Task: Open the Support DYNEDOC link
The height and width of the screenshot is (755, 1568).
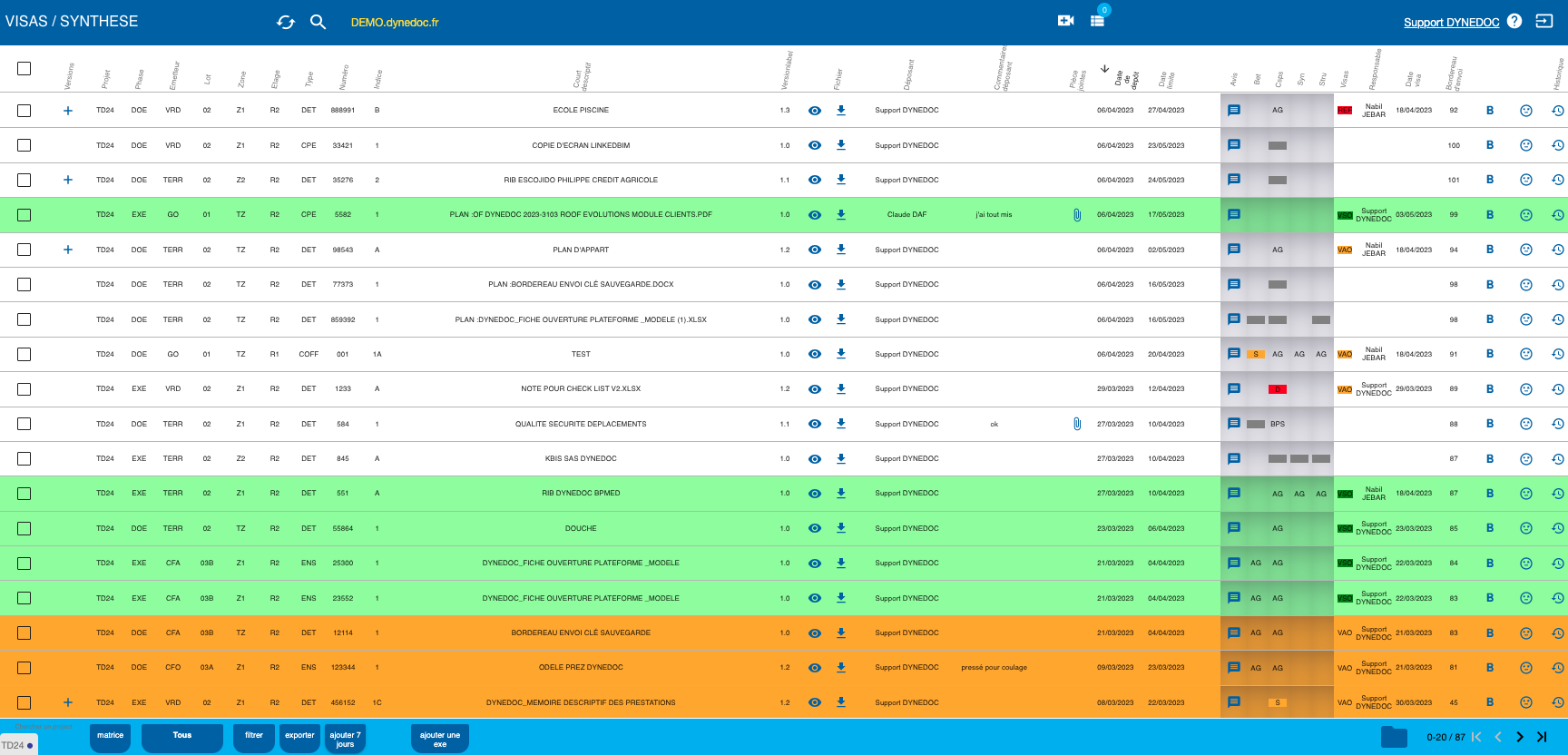Action: (1451, 23)
